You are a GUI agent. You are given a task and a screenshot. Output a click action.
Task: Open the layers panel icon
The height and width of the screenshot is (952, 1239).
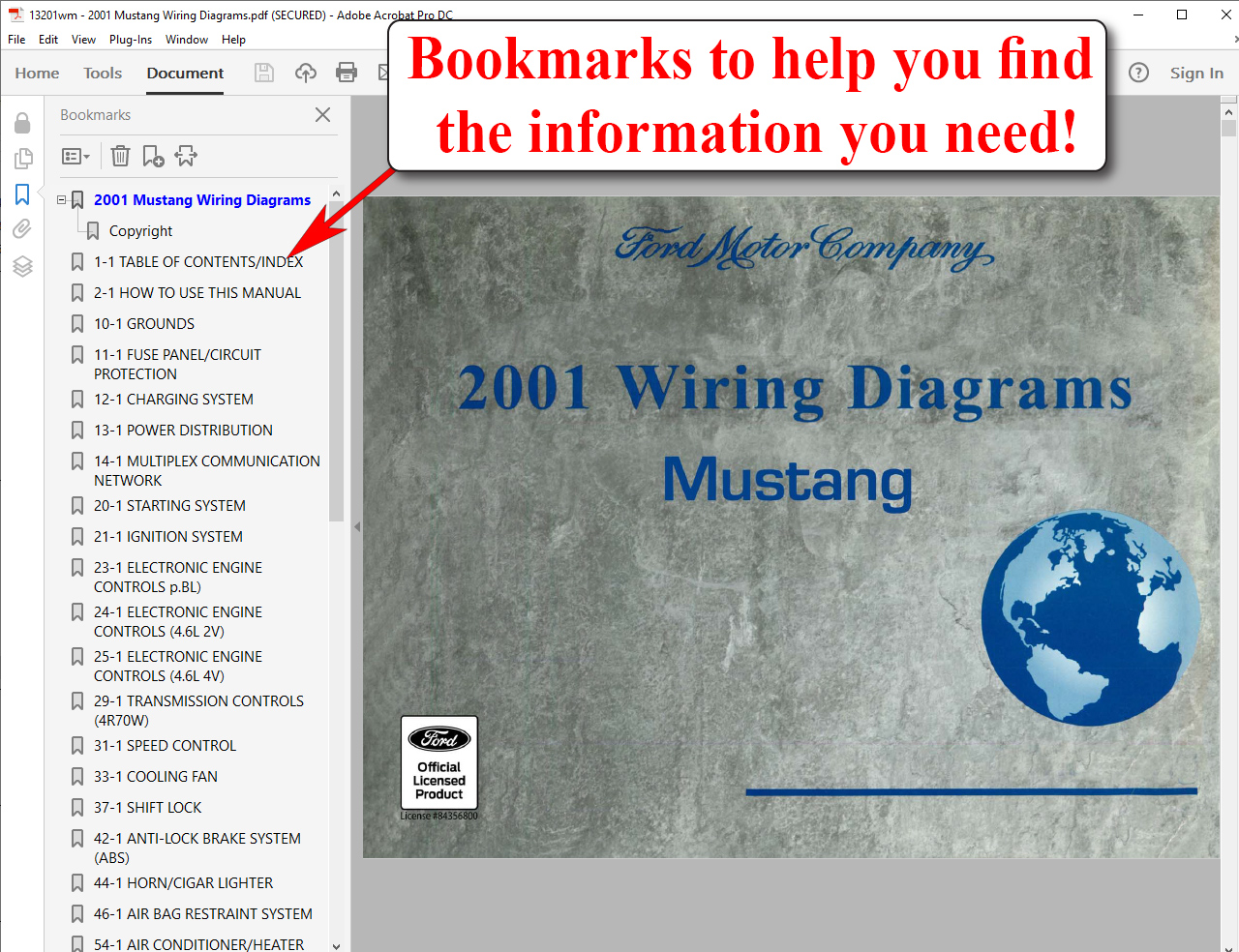(22, 266)
